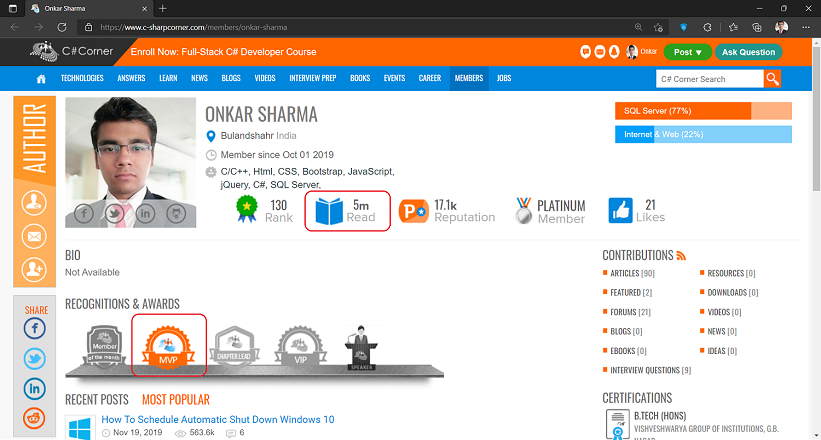Click browser refresh button
The width and height of the screenshot is (821, 440).
[x=62, y=27]
